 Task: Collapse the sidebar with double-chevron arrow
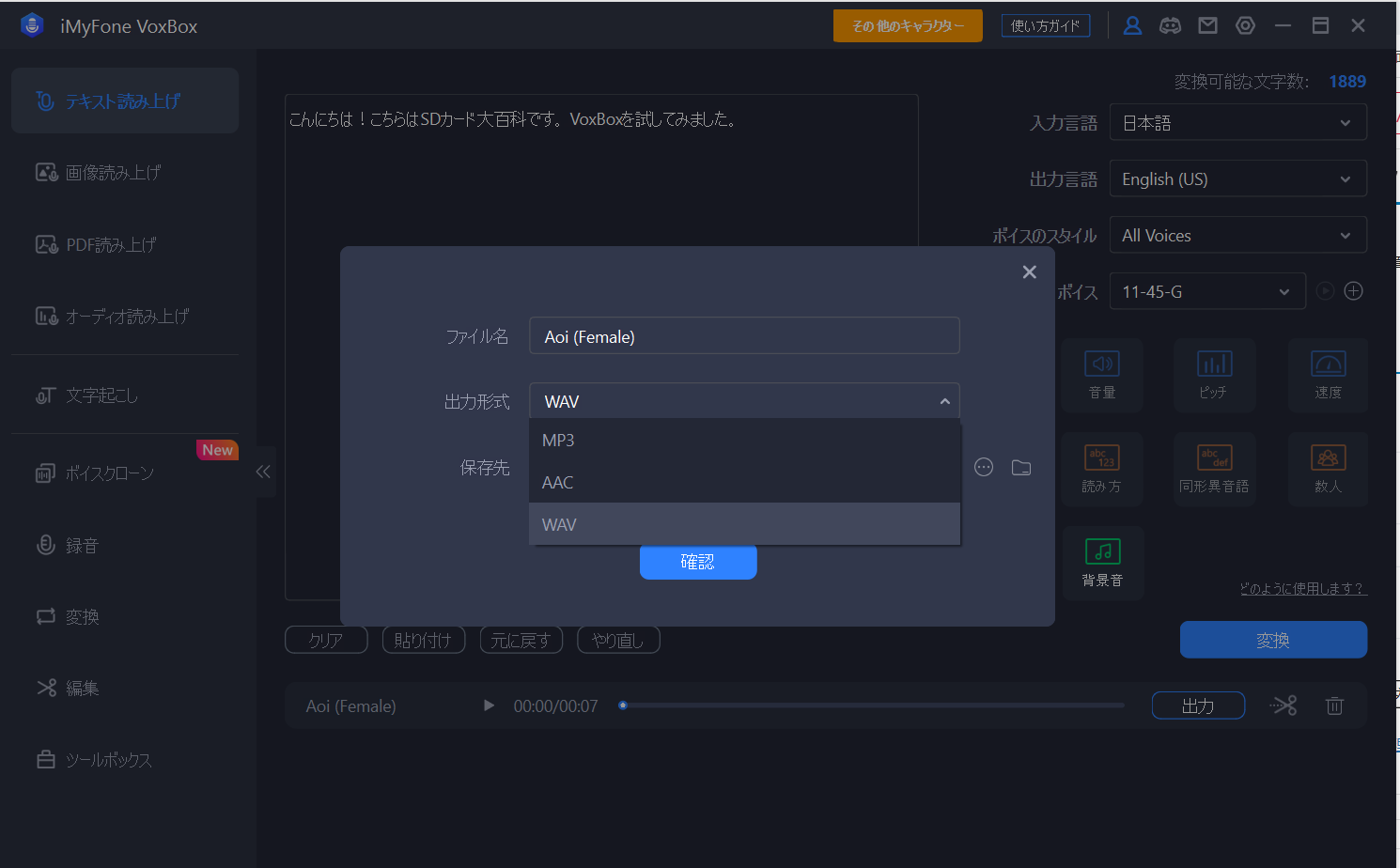[263, 472]
